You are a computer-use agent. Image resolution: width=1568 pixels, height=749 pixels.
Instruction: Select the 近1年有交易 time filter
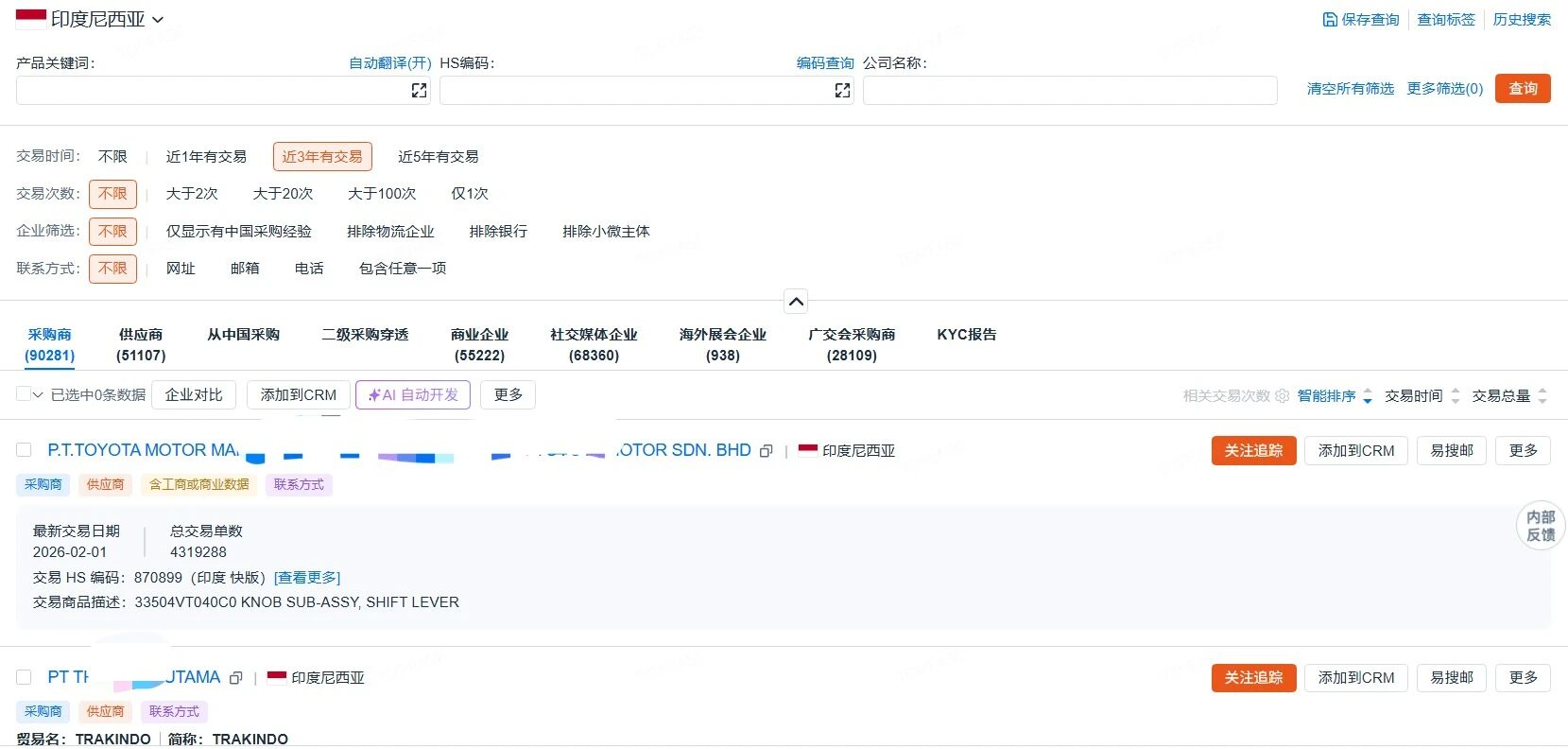(x=206, y=157)
